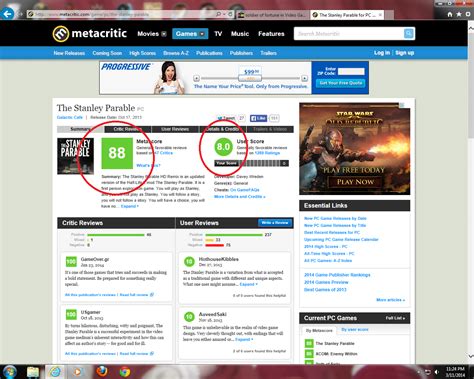Image resolution: width=474 pixels, height=379 pixels.
Task: Open More Details and Credits link
Action: pyautogui.click(x=239, y=196)
